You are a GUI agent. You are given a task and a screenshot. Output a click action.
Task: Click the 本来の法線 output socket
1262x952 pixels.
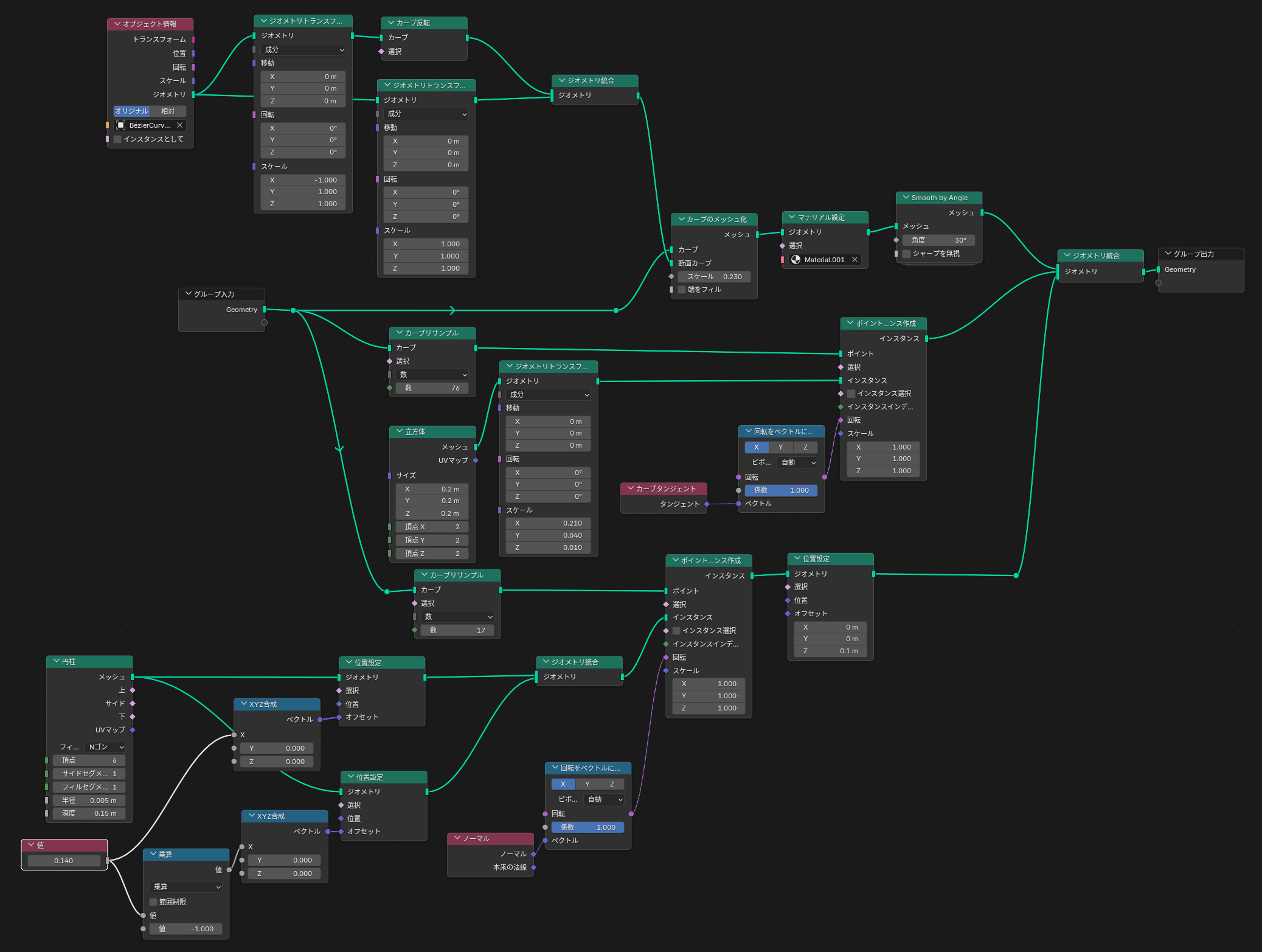click(533, 867)
